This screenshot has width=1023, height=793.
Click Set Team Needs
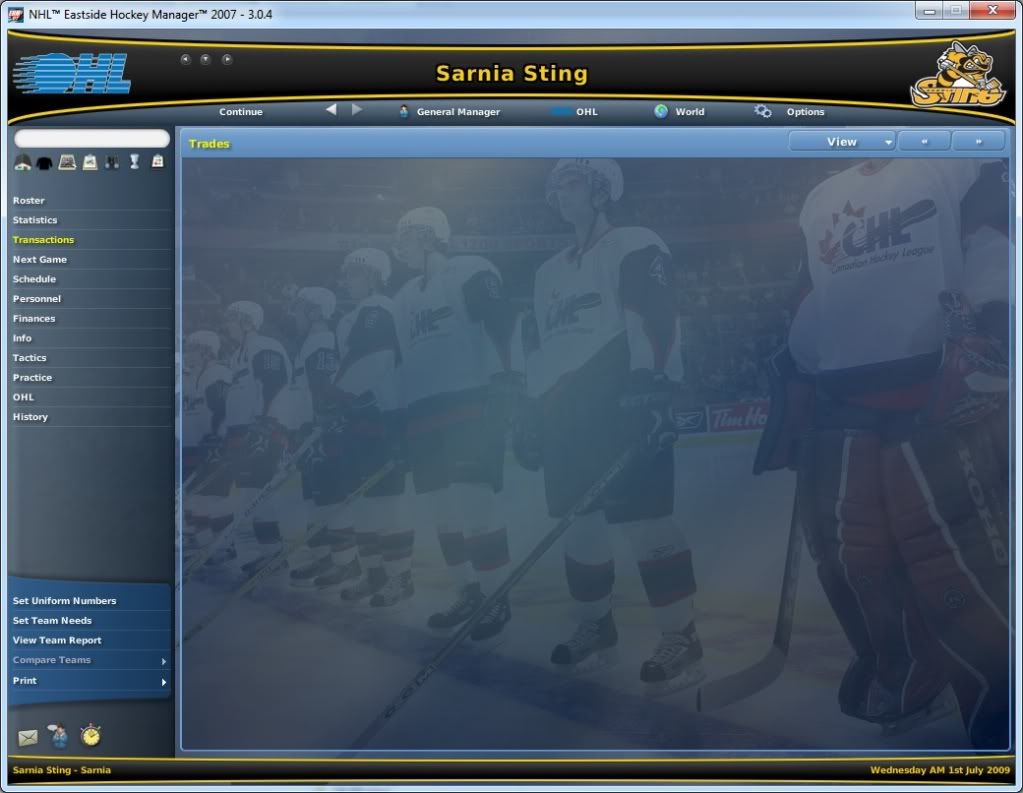52,620
